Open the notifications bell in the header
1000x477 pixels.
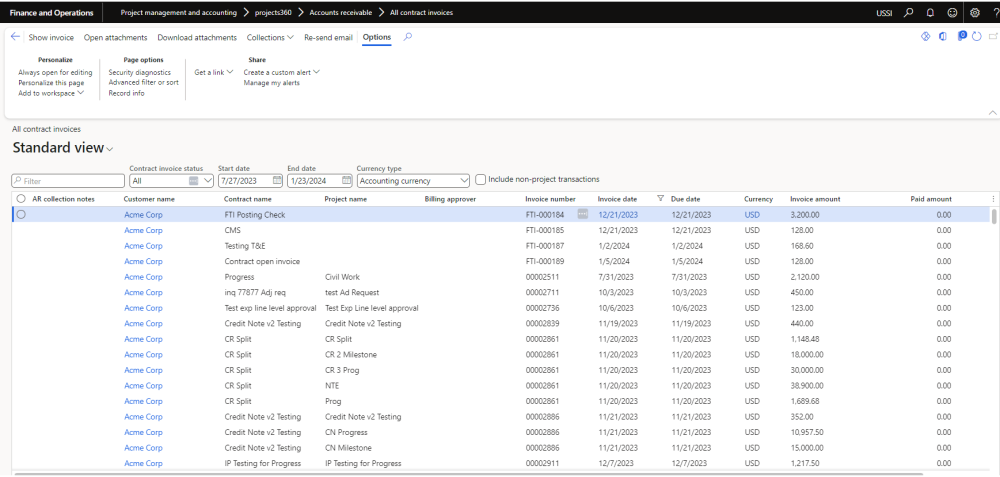930,13
